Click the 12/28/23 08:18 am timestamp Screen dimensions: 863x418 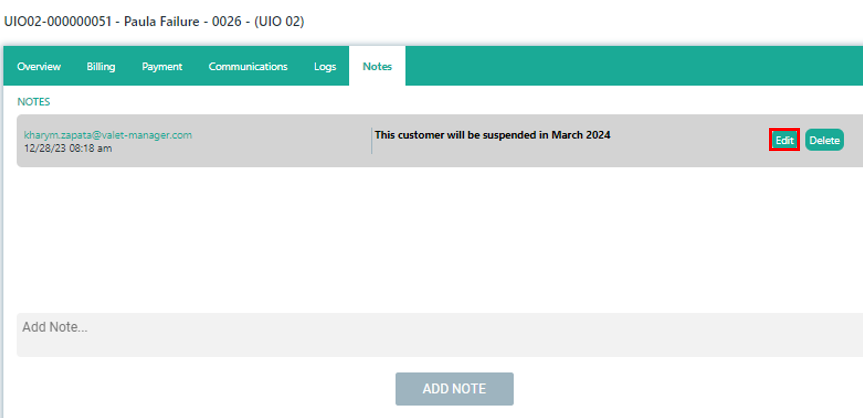coord(68,148)
